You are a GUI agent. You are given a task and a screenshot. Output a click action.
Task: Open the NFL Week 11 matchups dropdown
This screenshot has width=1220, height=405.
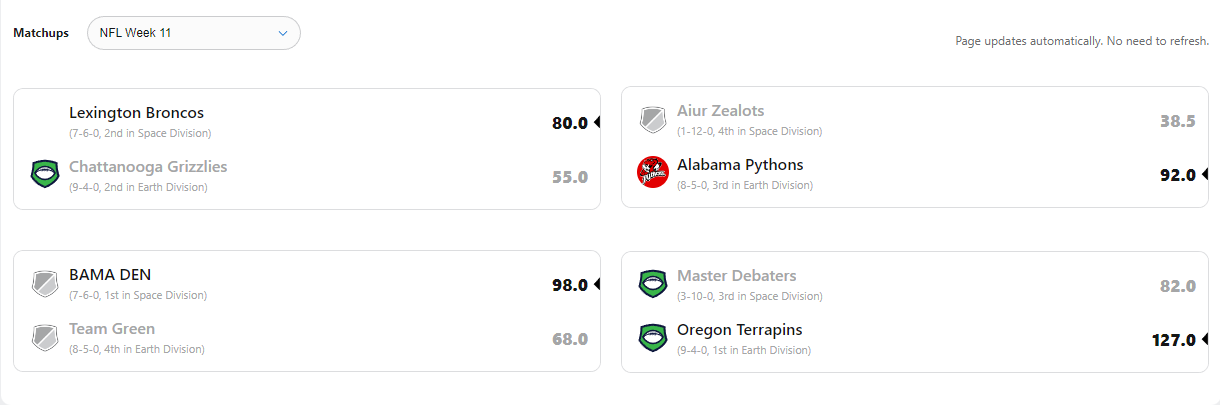193,33
